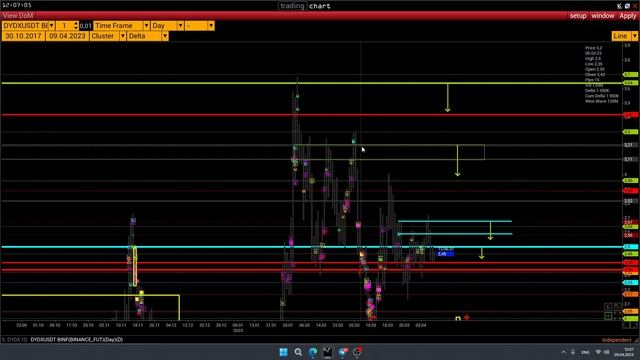This screenshot has height=360, width=640.
Task: Click the Apply button
Action: coord(627,16)
